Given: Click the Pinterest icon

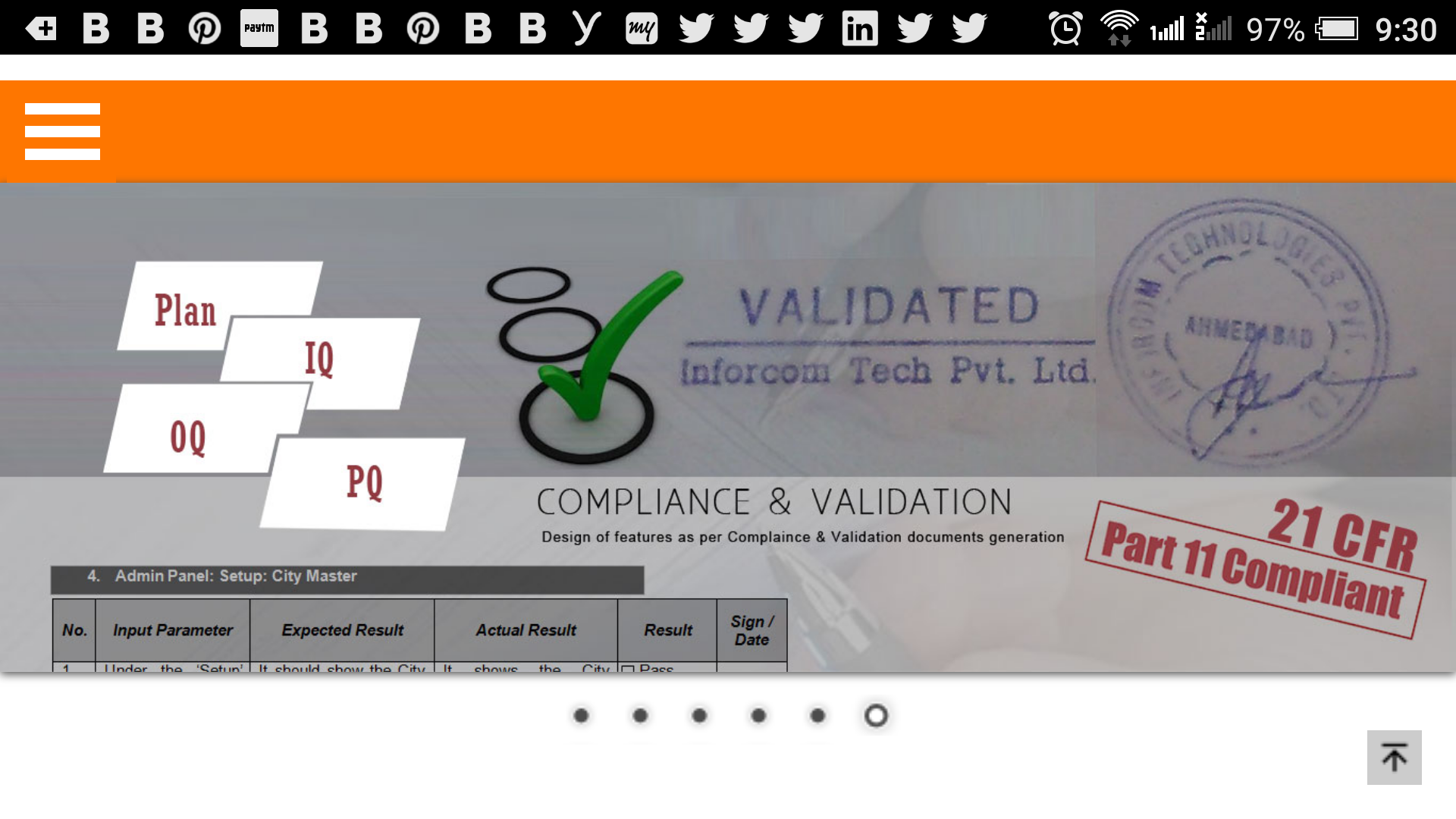Looking at the screenshot, I should (x=205, y=28).
